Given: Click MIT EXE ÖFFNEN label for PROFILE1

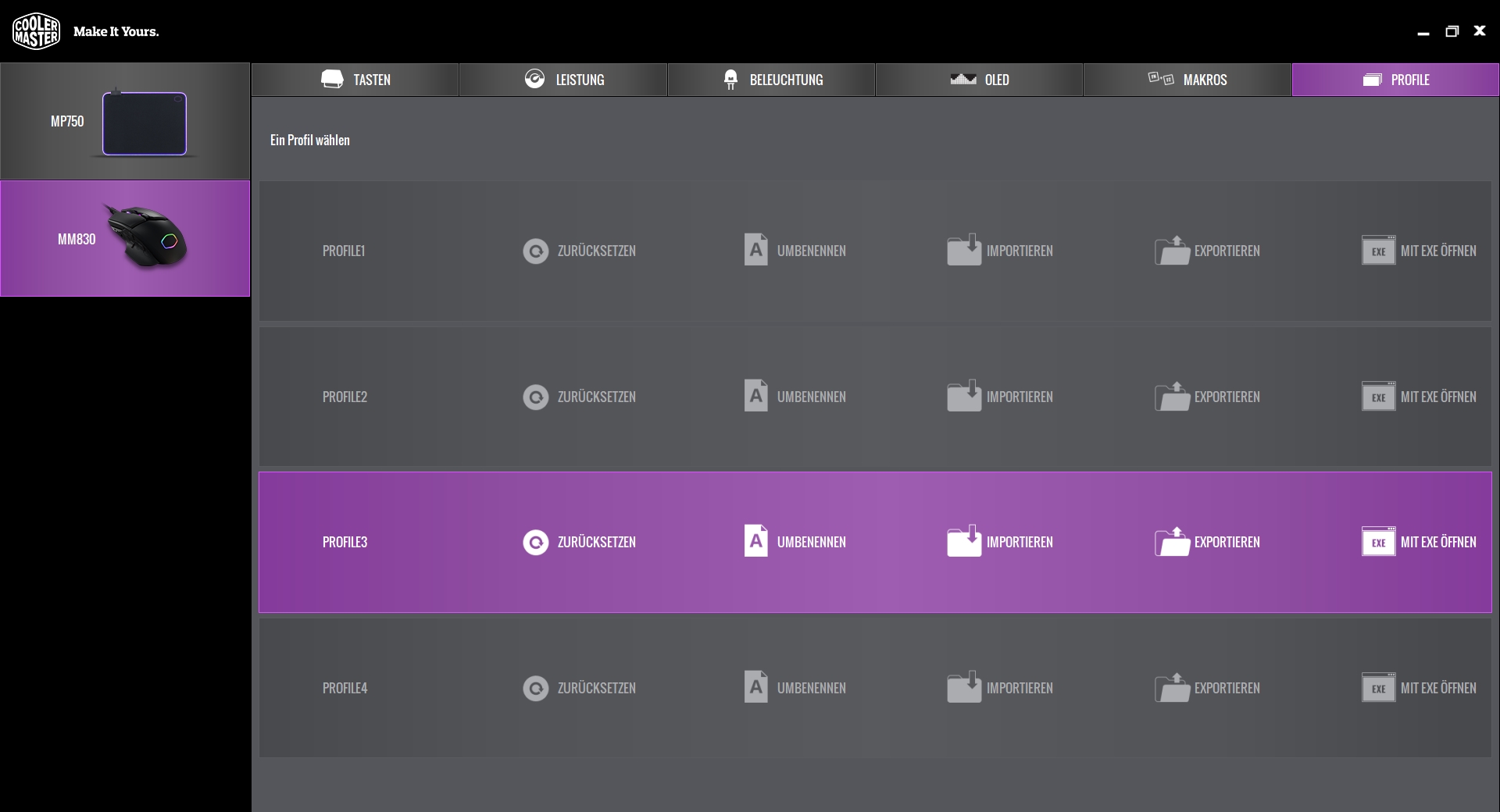Looking at the screenshot, I should (x=1438, y=251).
